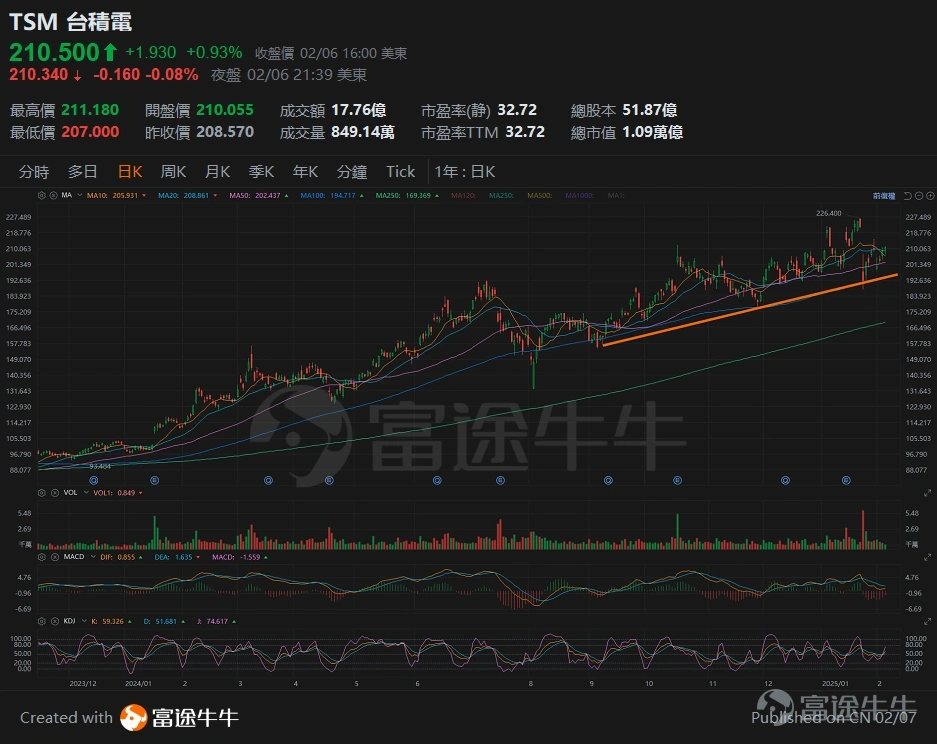Image resolution: width=937 pixels, height=744 pixels.
Task: Open VOL indicator settings gear
Action: tap(42, 493)
